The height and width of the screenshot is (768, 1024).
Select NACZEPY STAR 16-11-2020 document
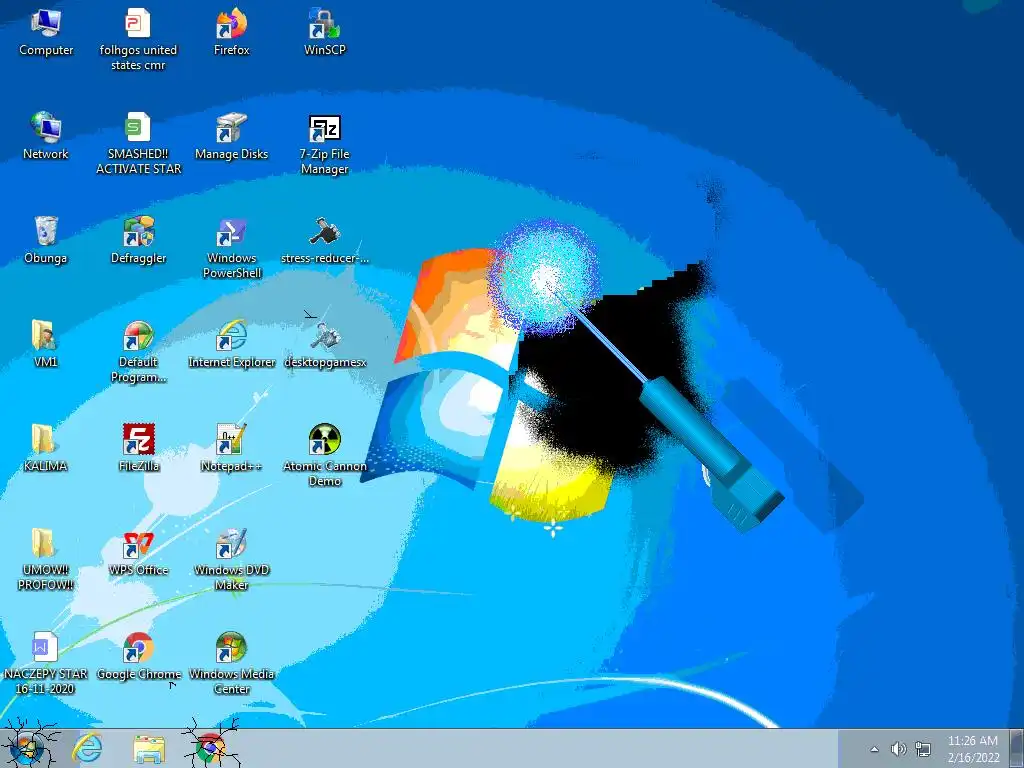[x=46, y=663]
